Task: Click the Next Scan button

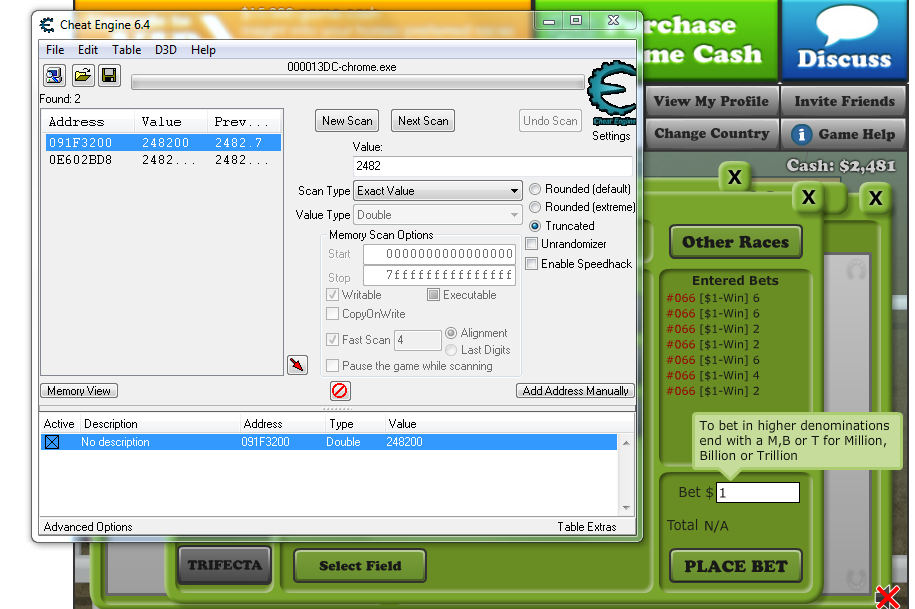Action: 423,121
